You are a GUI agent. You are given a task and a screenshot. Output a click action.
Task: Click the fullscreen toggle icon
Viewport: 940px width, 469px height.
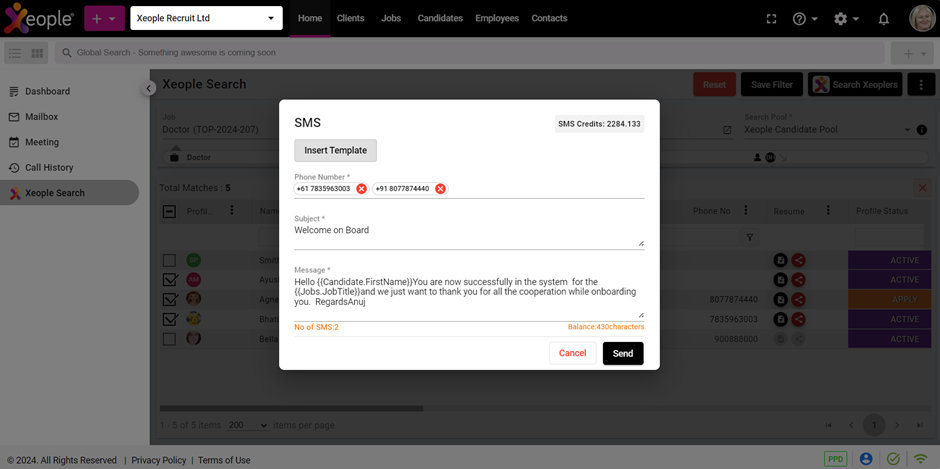(771, 18)
